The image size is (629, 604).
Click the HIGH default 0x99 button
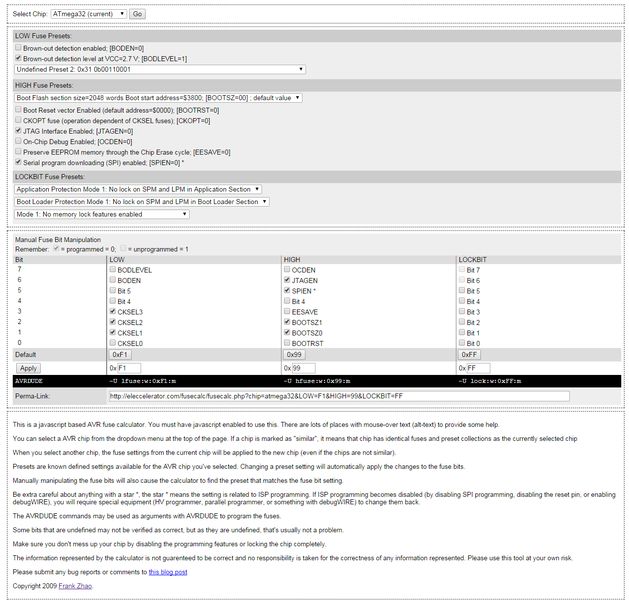click(294, 355)
